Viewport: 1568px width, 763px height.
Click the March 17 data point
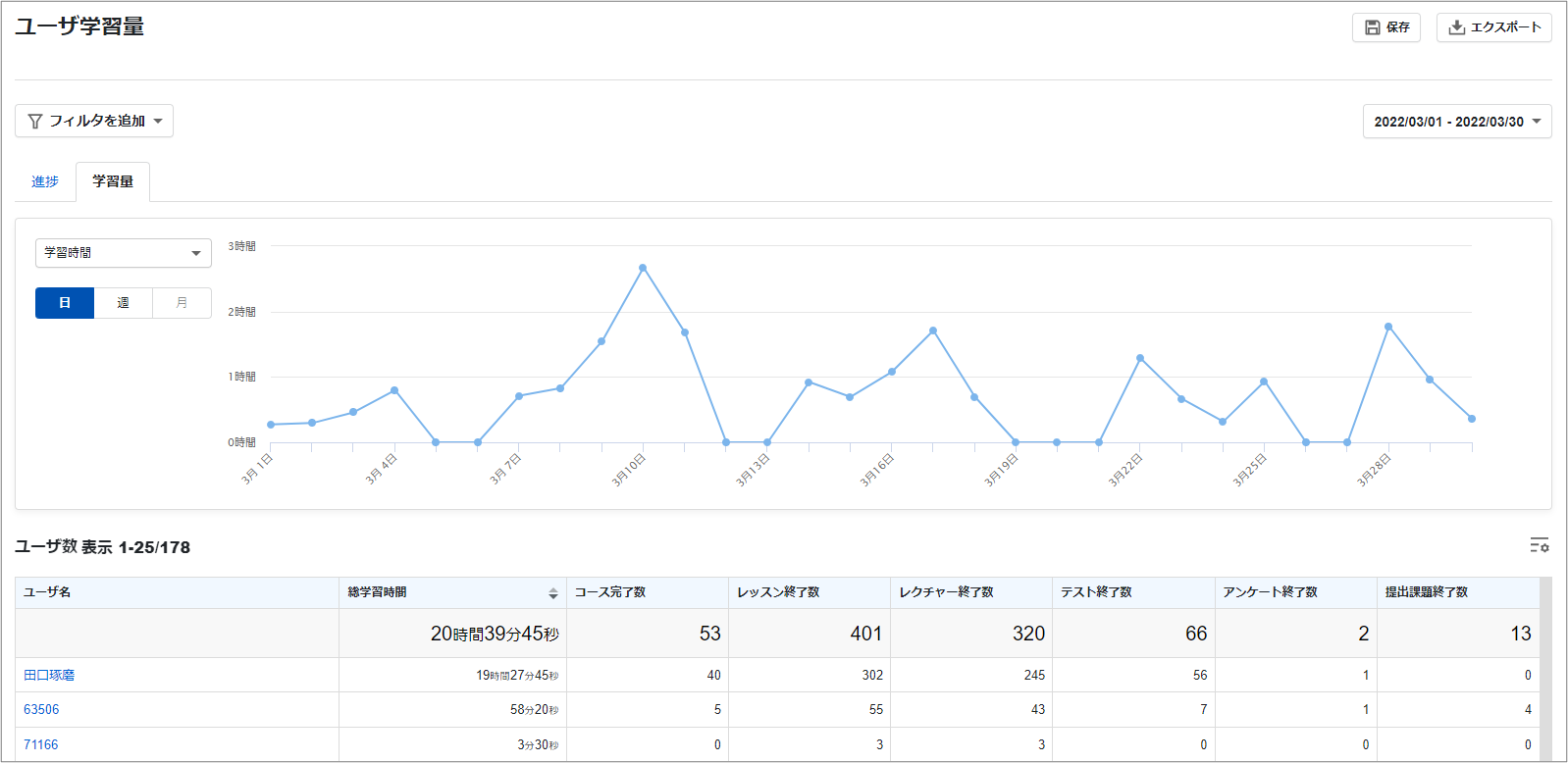coord(933,331)
